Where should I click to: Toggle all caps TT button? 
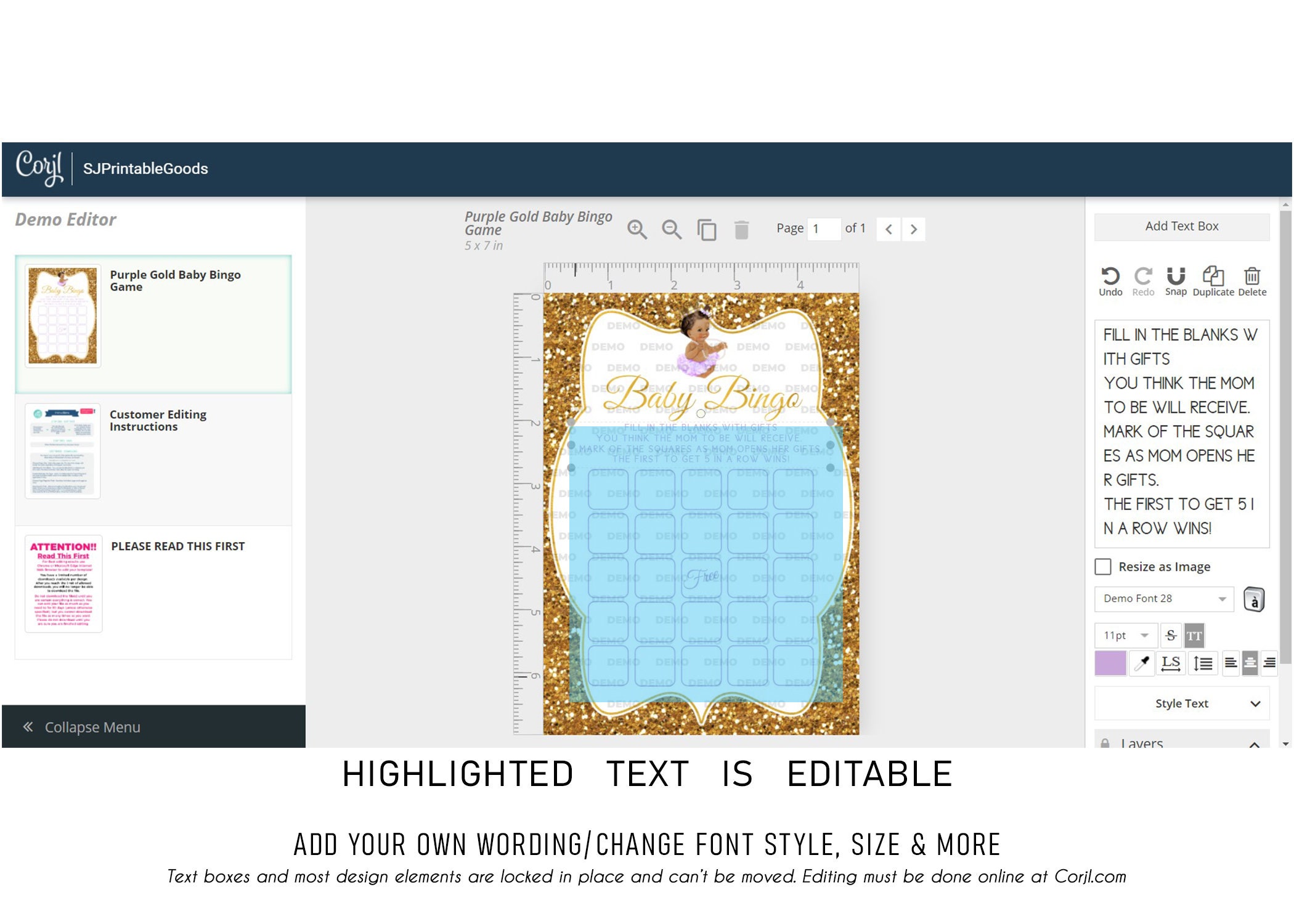pyautogui.click(x=1194, y=635)
